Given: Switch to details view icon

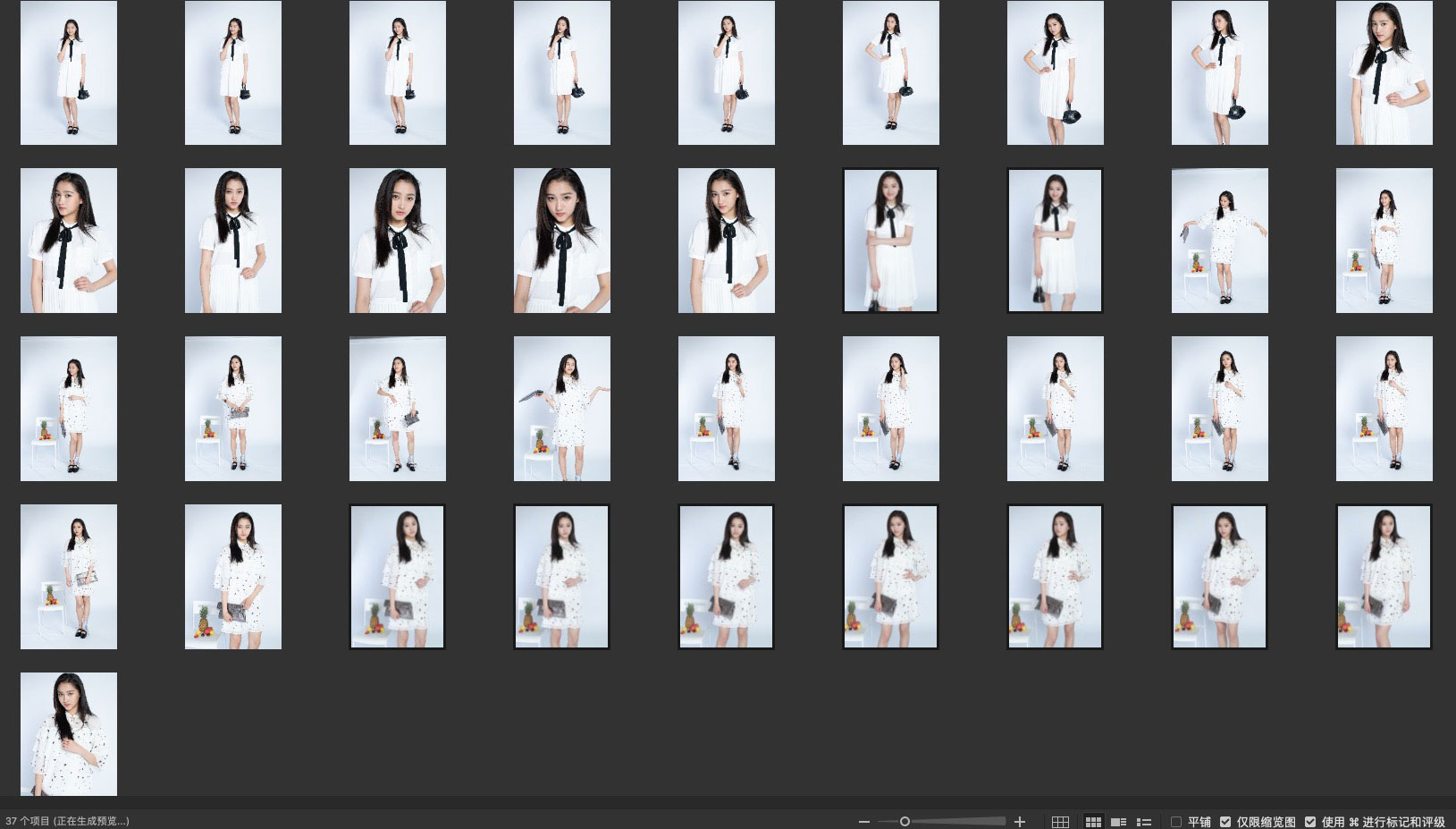Looking at the screenshot, I should 1118,822.
